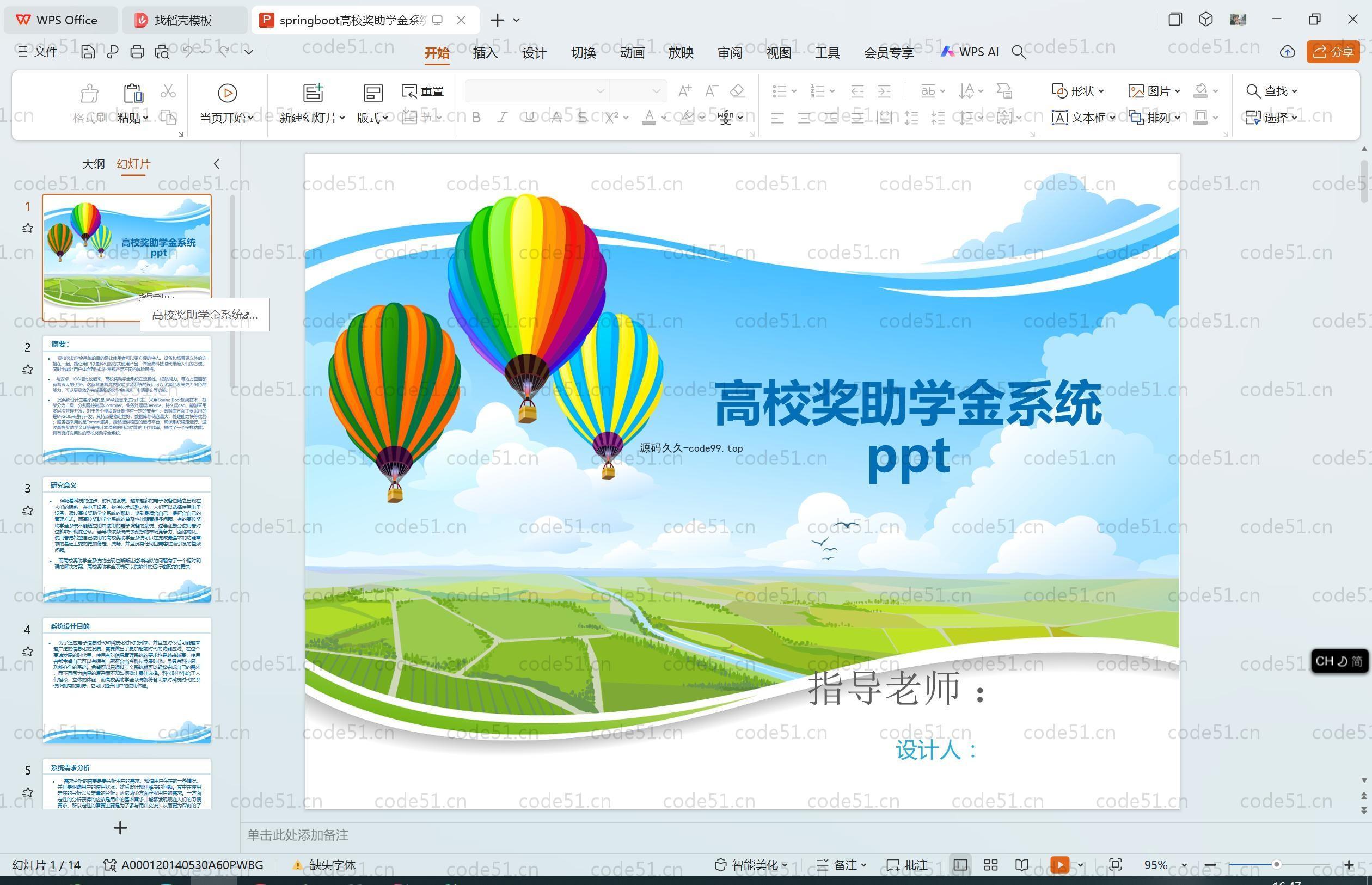Click the ribbon search magnifier icon
The image size is (1372, 885).
pyautogui.click(x=1019, y=52)
